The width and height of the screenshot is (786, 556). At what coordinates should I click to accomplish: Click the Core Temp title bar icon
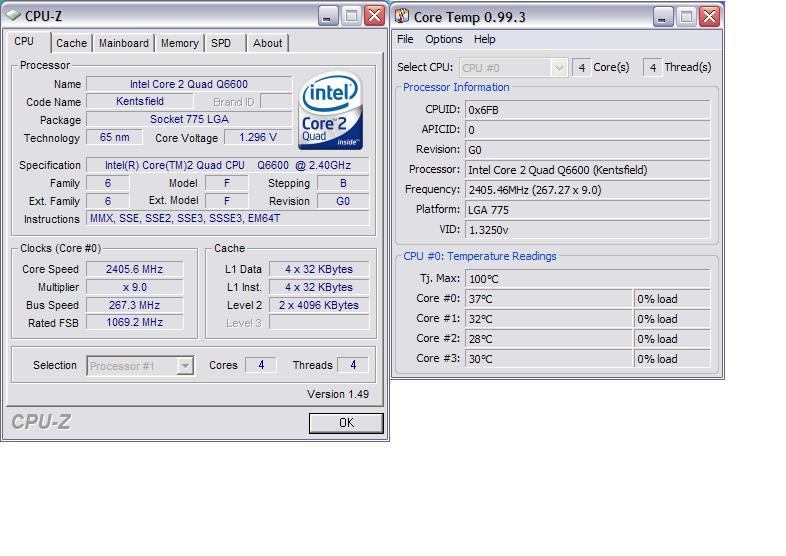tap(402, 17)
